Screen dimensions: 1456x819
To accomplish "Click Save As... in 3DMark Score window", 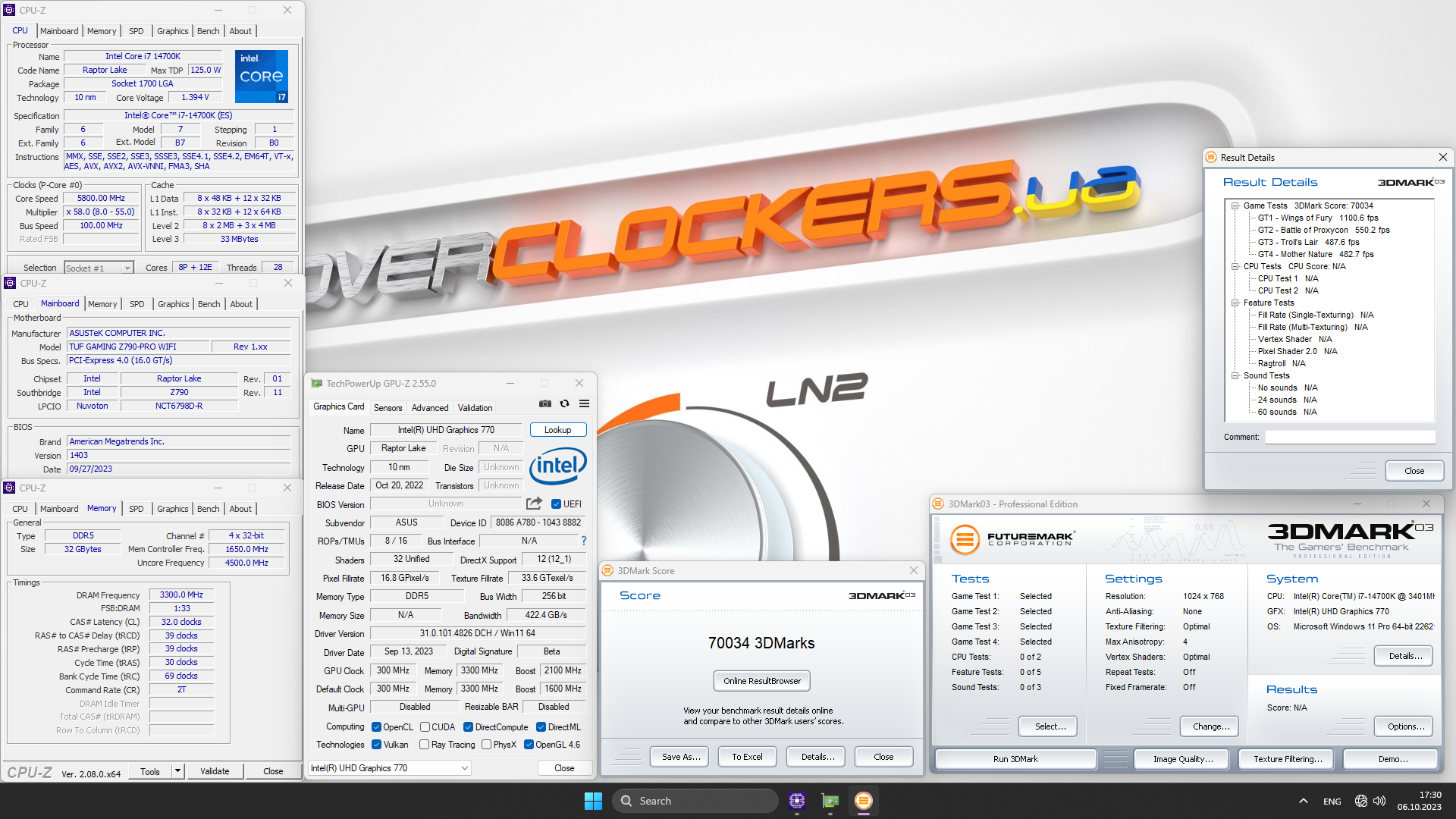I will pyautogui.click(x=680, y=757).
